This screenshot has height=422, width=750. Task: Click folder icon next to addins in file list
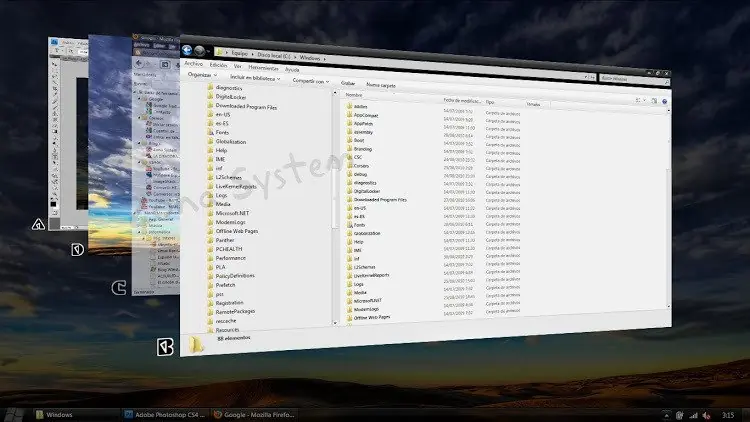[349, 106]
